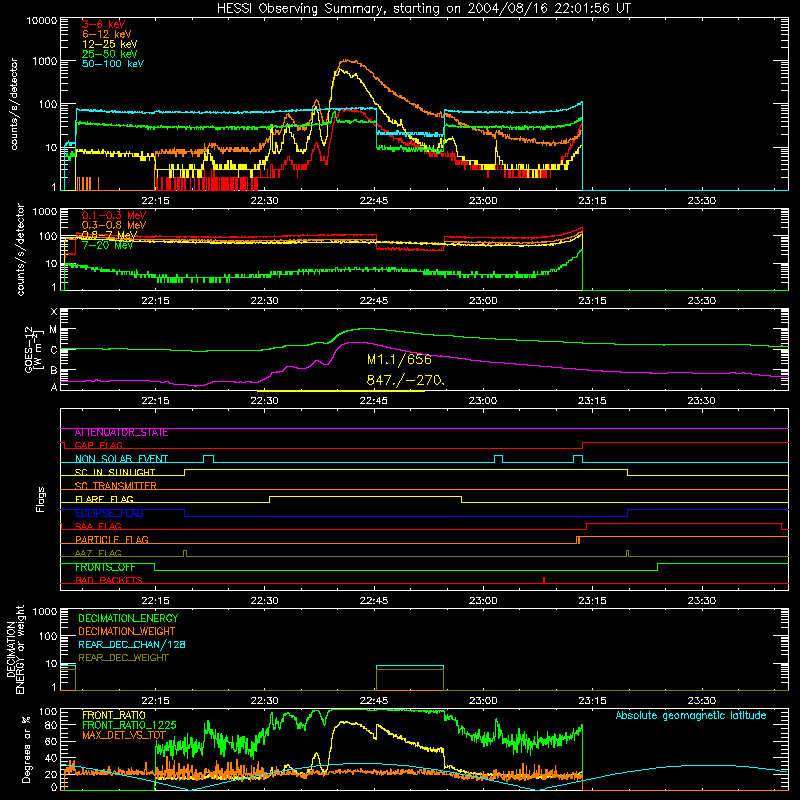This screenshot has height=800, width=800.
Task: Click the 10000 tick on the top panel
Action: 41,21
